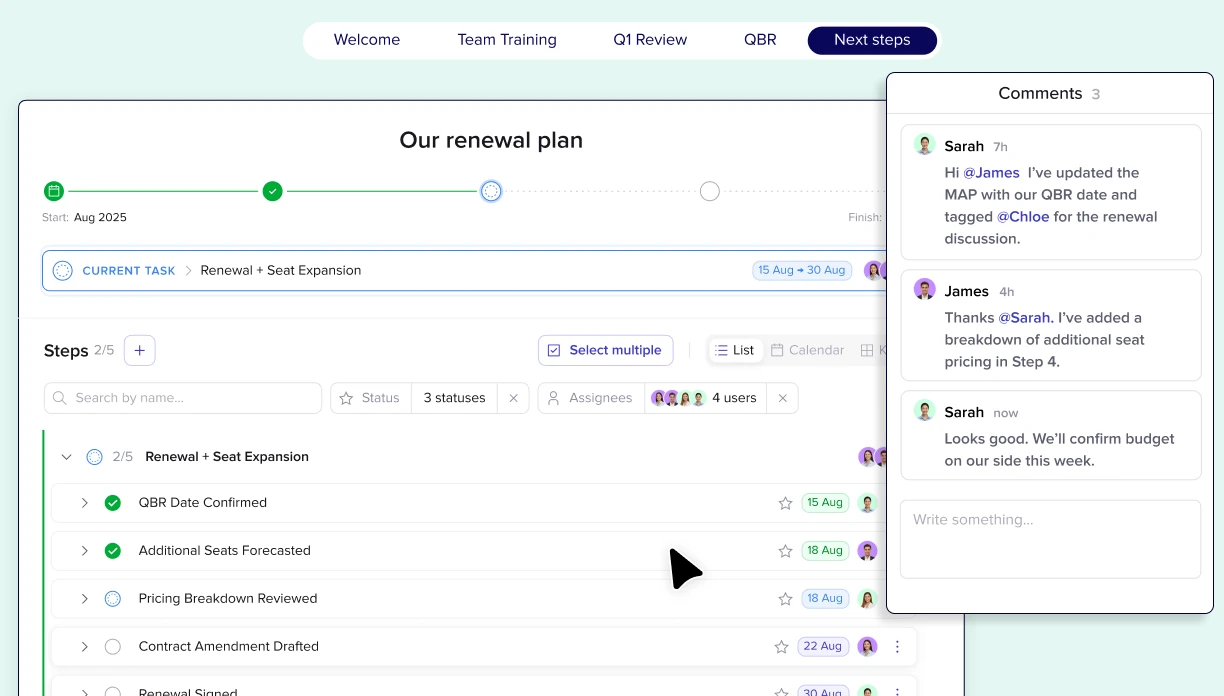1224x696 pixels.
Task: Mark Contract Amendment Drafted as complete
Action: pos(113,647)
